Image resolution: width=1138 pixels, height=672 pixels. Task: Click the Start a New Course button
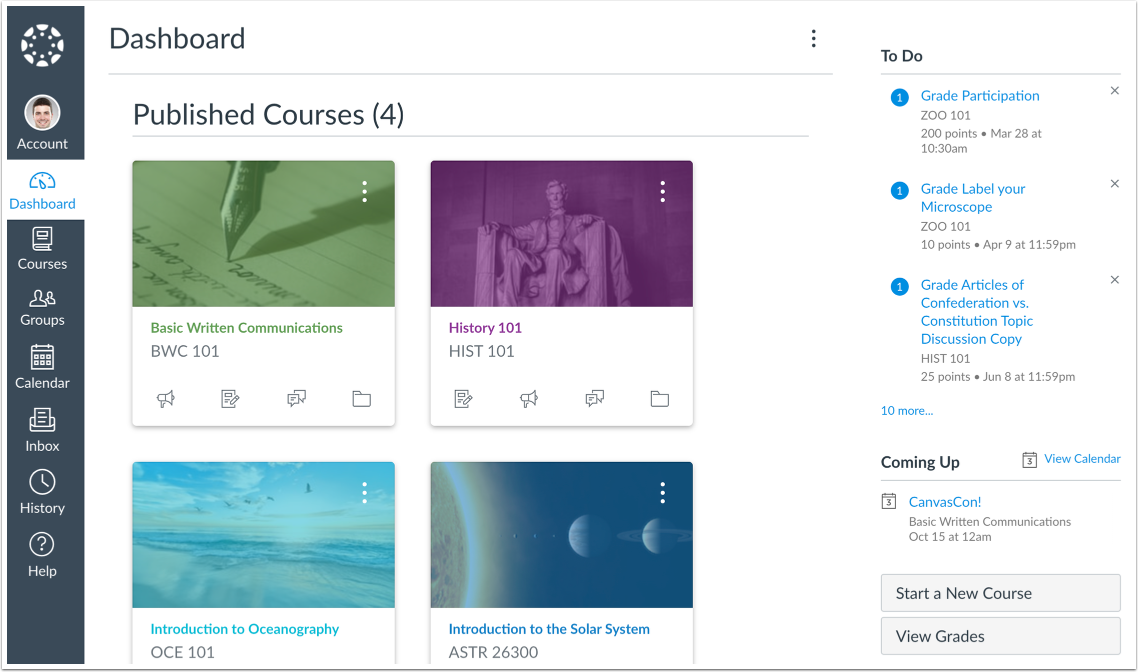(x=1000, y=593)
